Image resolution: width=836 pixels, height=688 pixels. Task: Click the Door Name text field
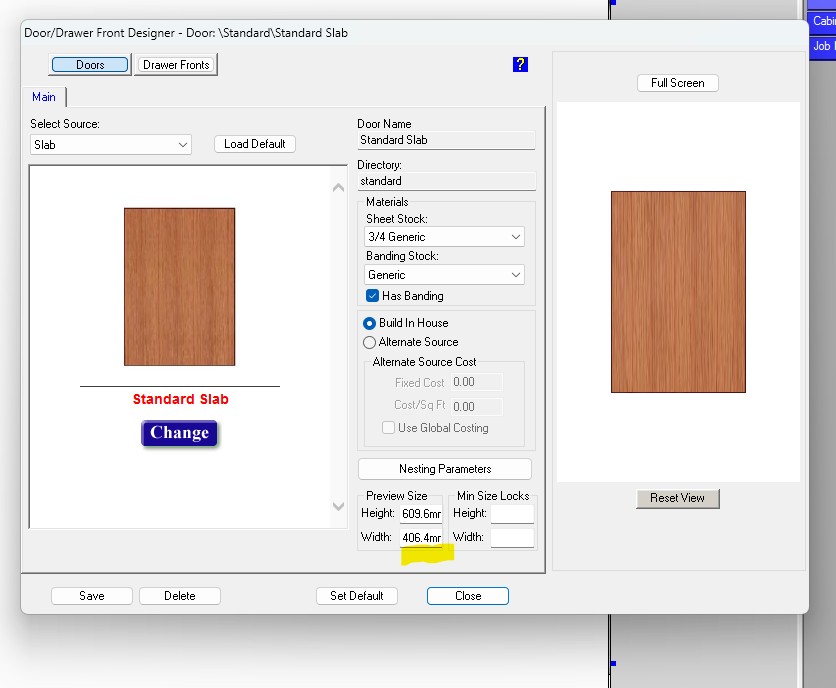445,141
